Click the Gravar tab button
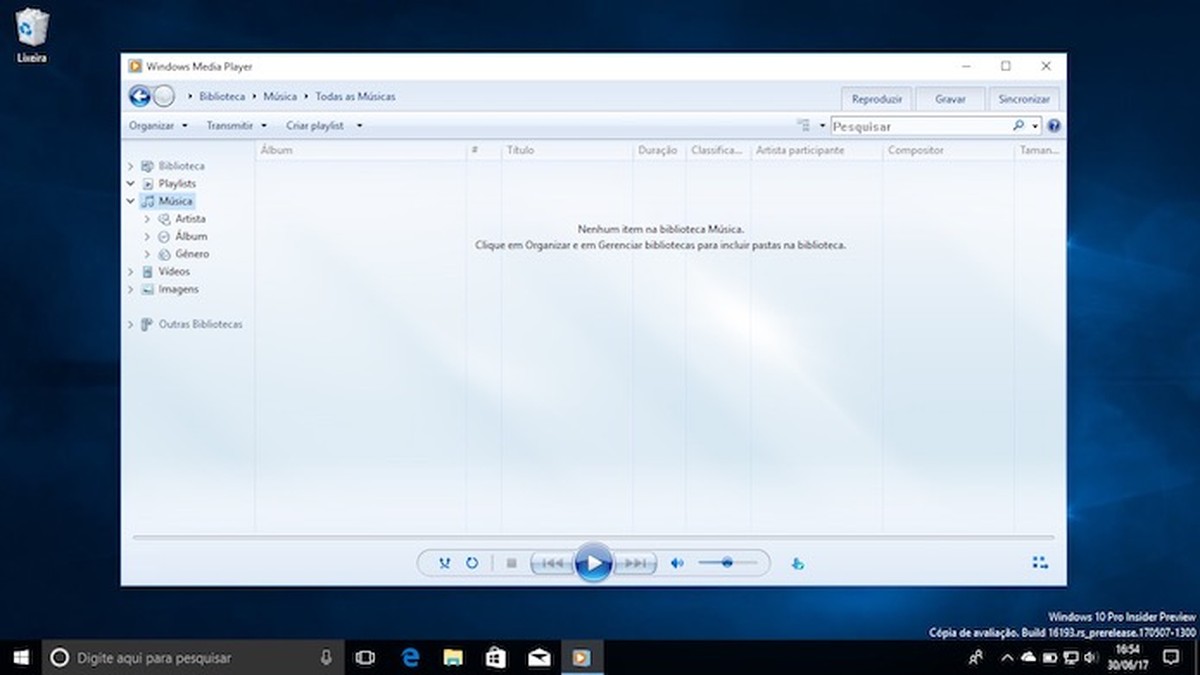The width and height of the screenshot is (1200, 675). [949, 98]
